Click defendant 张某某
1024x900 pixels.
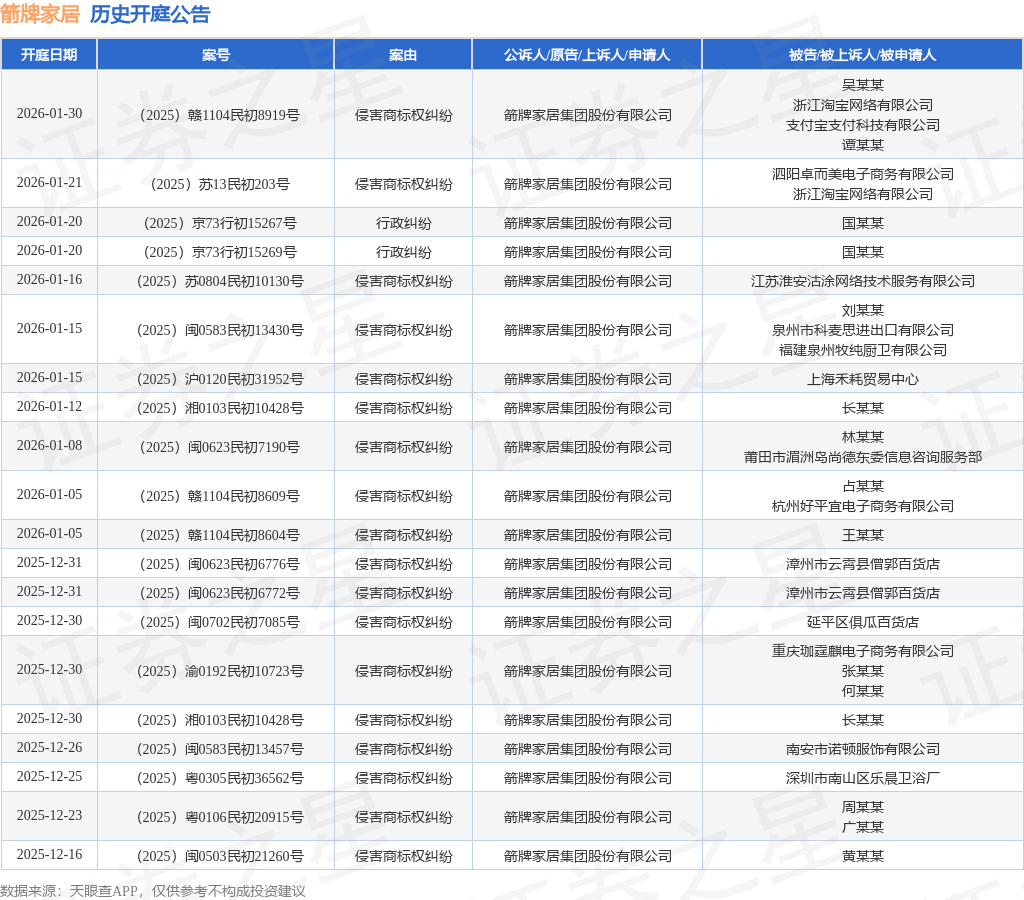pos(863,671)
